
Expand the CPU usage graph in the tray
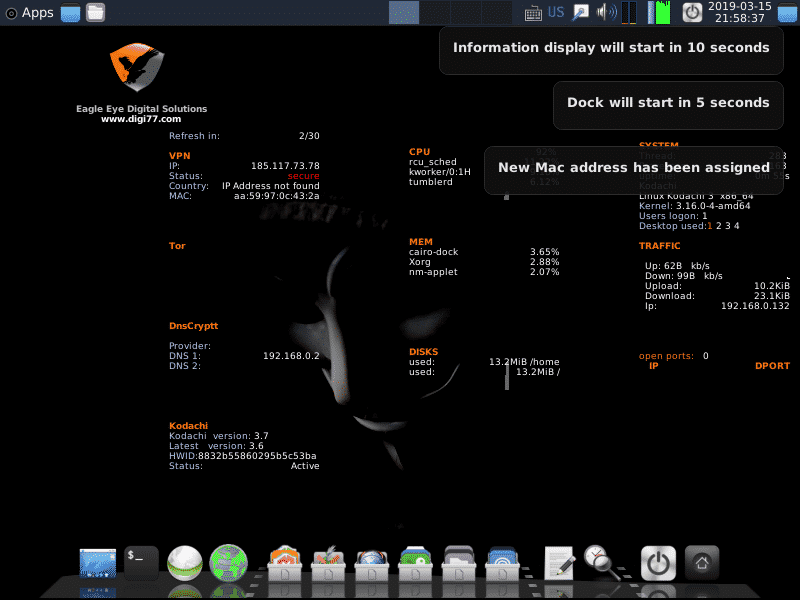(628, 13)
